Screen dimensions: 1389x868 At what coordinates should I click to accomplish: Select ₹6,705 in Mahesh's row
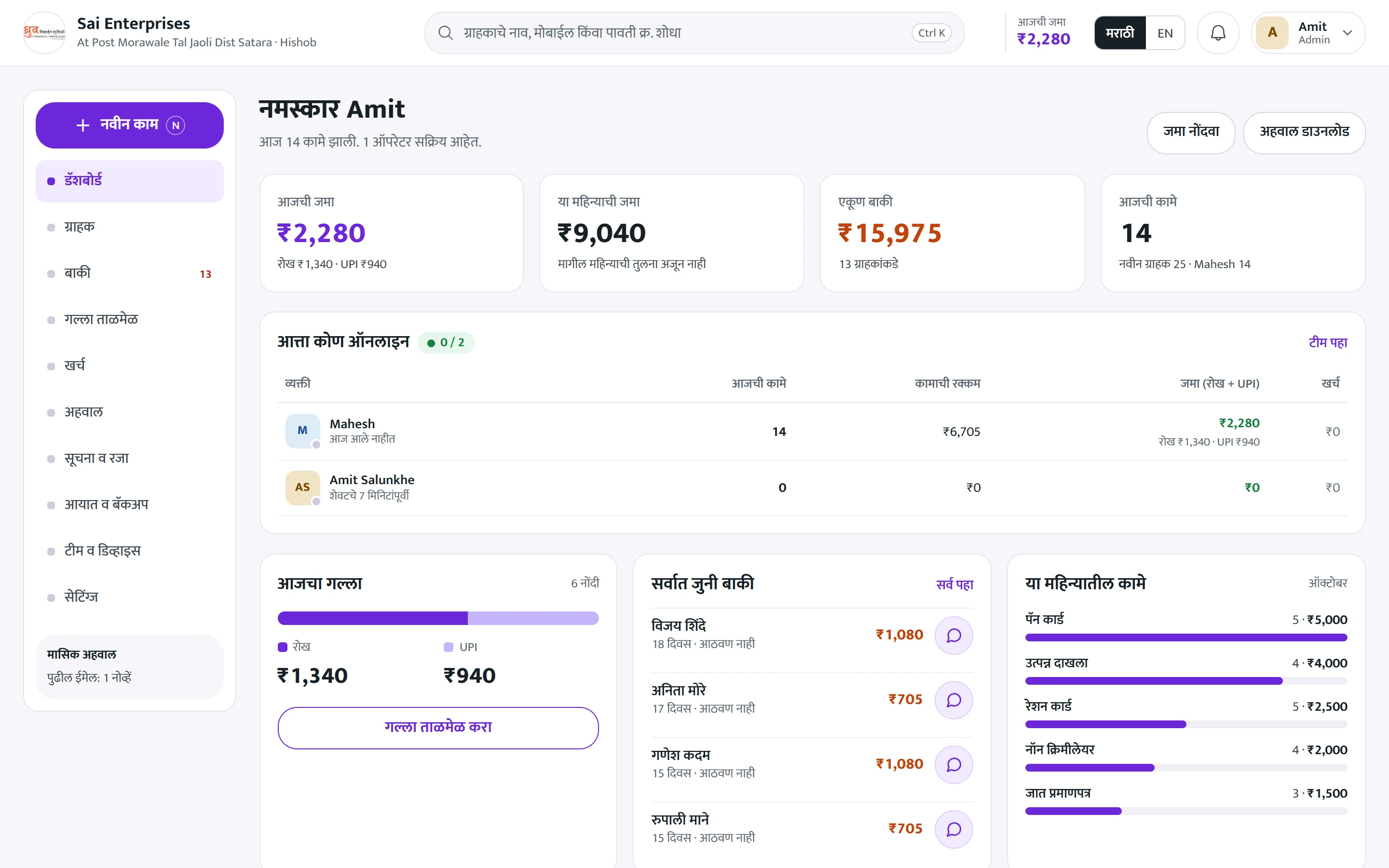(961, 432)
